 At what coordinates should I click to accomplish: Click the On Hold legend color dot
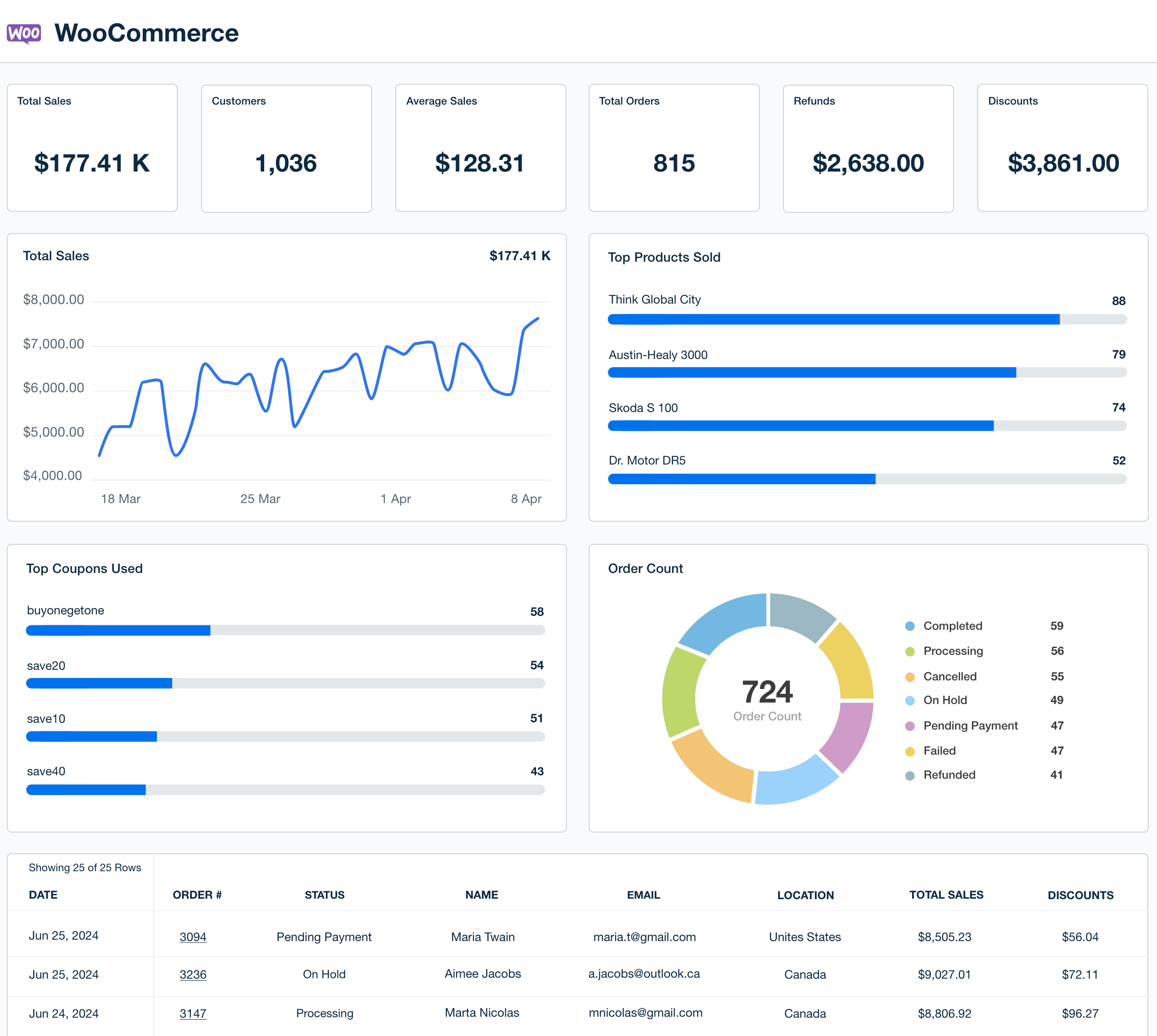click(911, 700)
